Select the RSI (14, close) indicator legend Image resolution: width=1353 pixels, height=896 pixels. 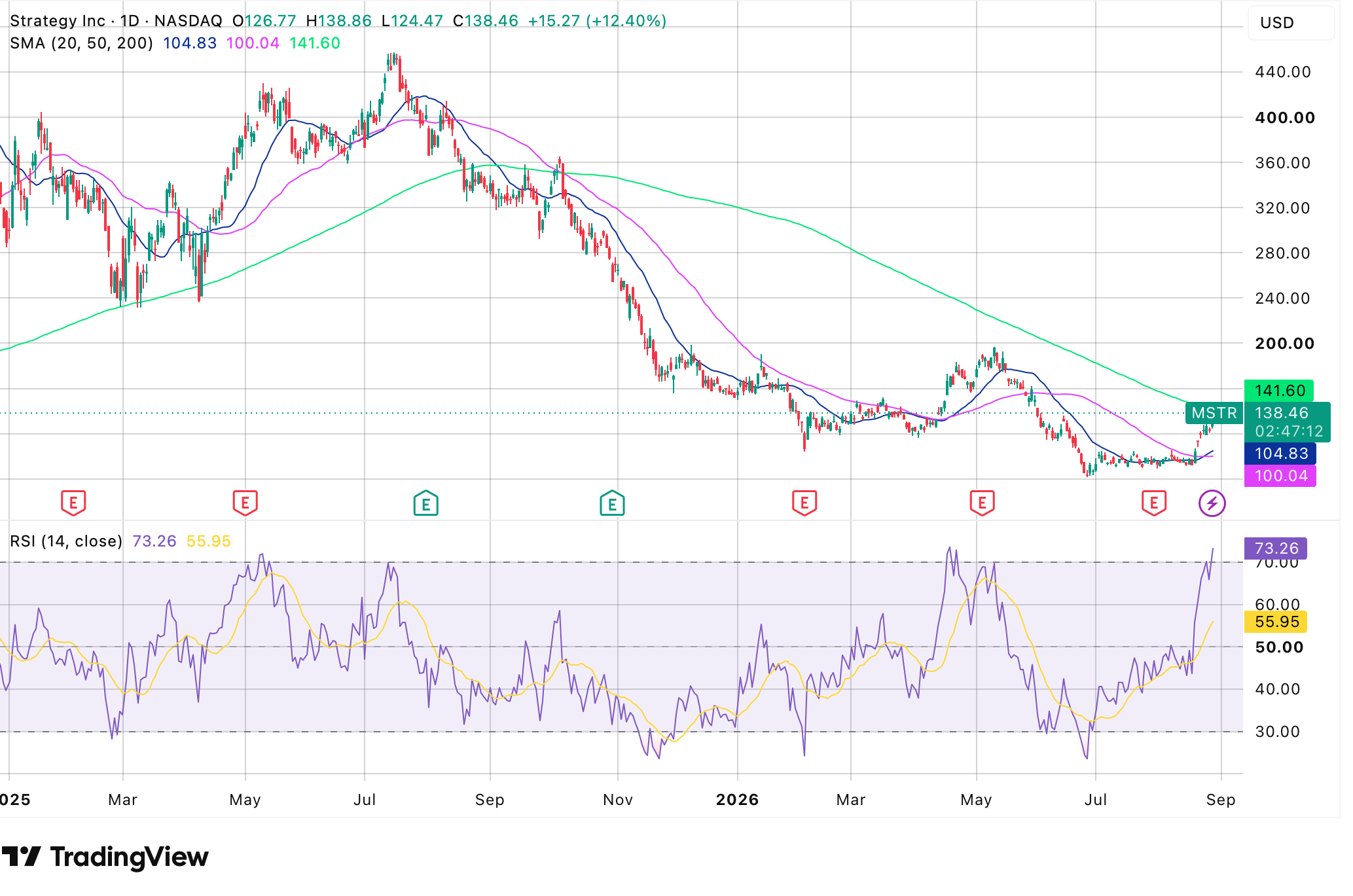[x=66, y=541]
